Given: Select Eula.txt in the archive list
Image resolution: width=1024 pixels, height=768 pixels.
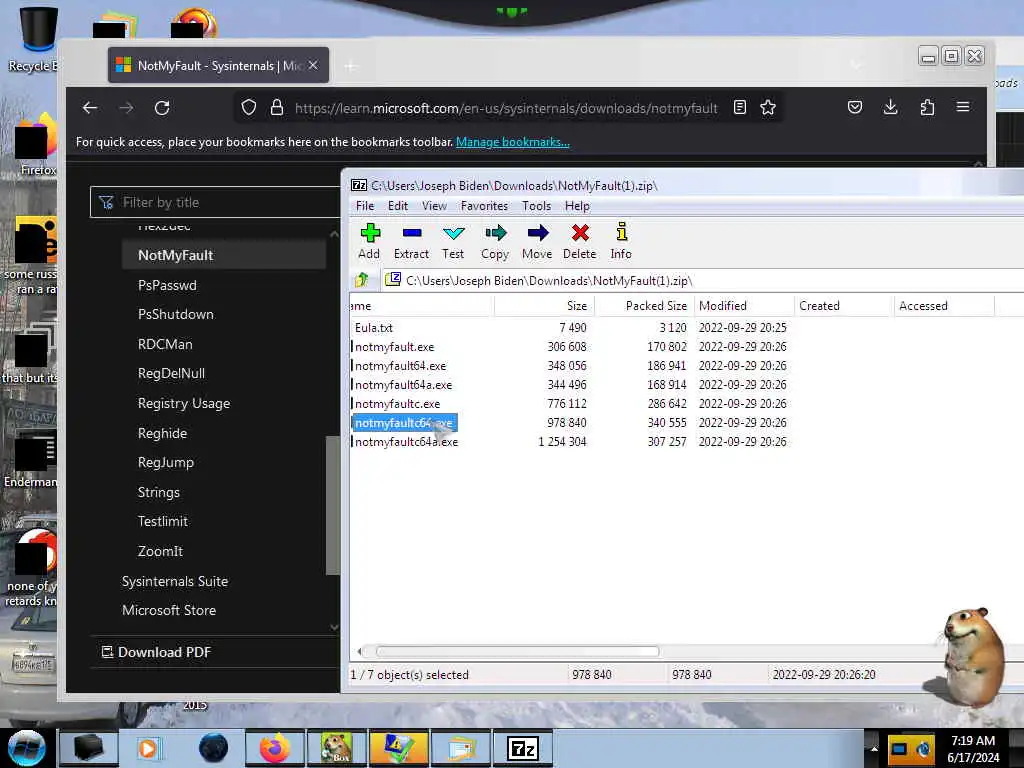Looking at the screenshot, I should (374, 327).
